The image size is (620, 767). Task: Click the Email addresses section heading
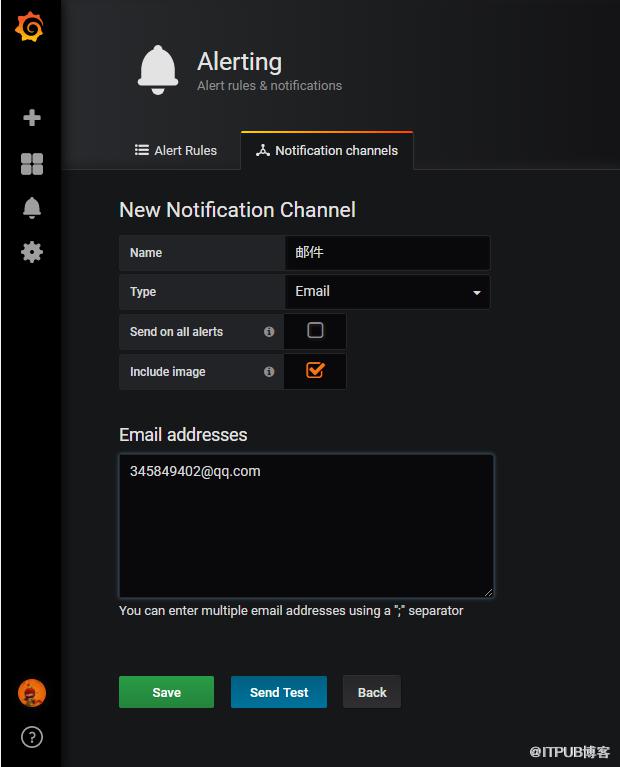[x=183, y=434]
